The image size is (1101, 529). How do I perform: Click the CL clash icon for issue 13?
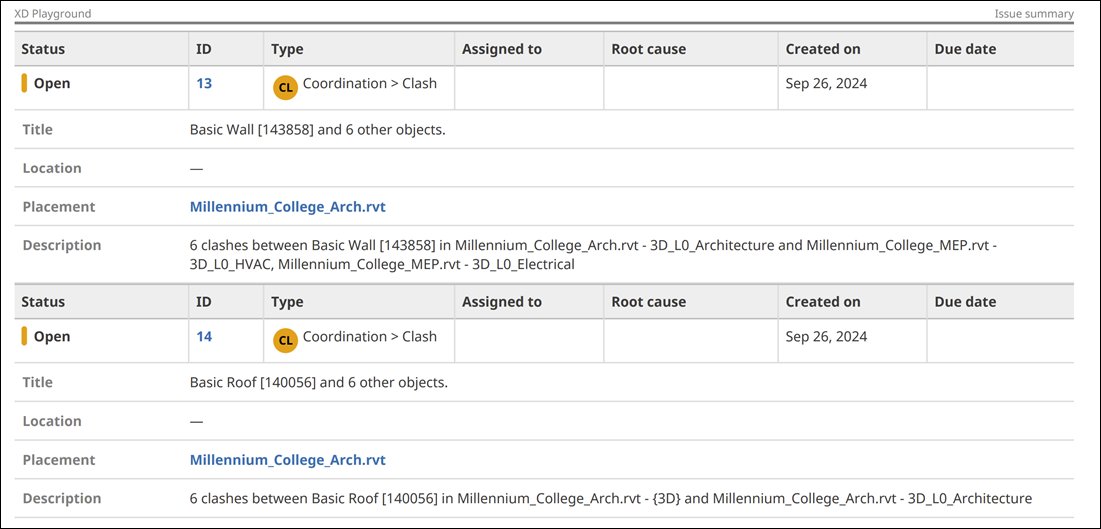(x=285, y=88)
